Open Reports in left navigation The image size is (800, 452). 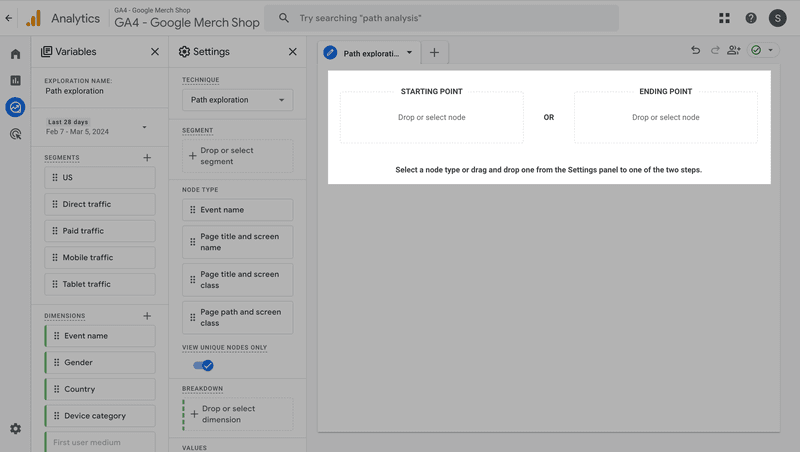click(15, 81)
